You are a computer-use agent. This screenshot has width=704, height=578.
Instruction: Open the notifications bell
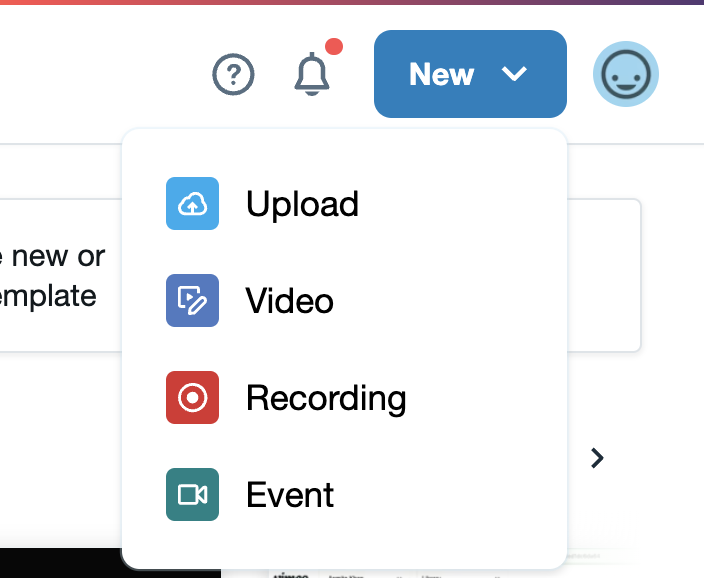[312, 75]
